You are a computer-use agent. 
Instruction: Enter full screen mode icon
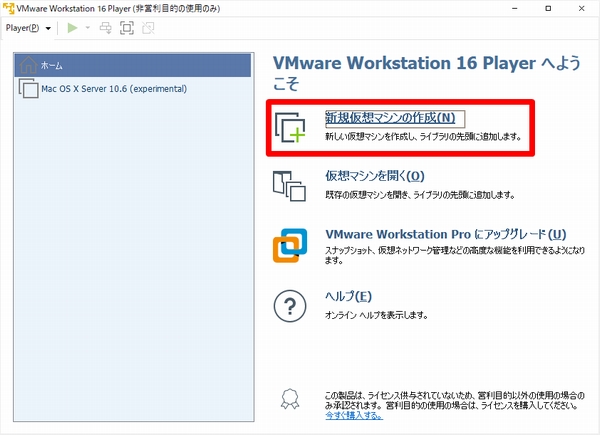click(x=127, y=28)
